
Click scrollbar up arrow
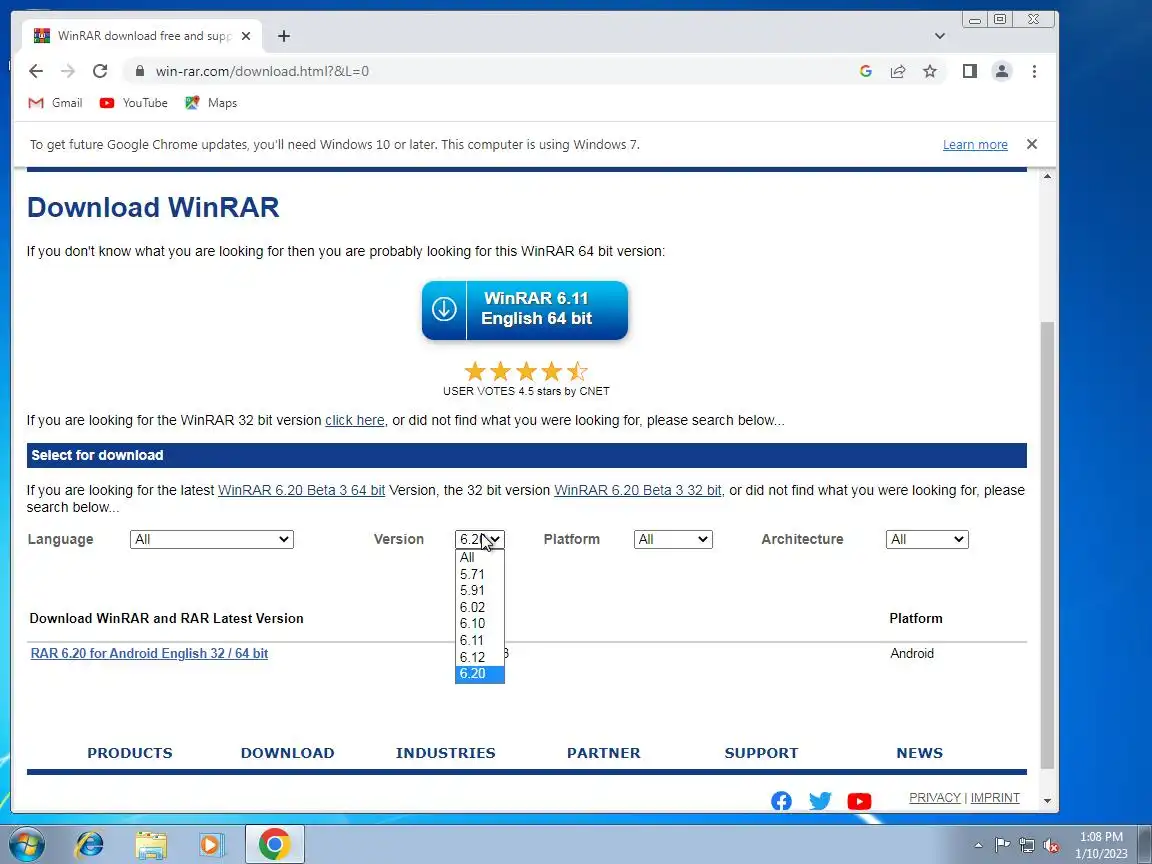[1047, 176]
